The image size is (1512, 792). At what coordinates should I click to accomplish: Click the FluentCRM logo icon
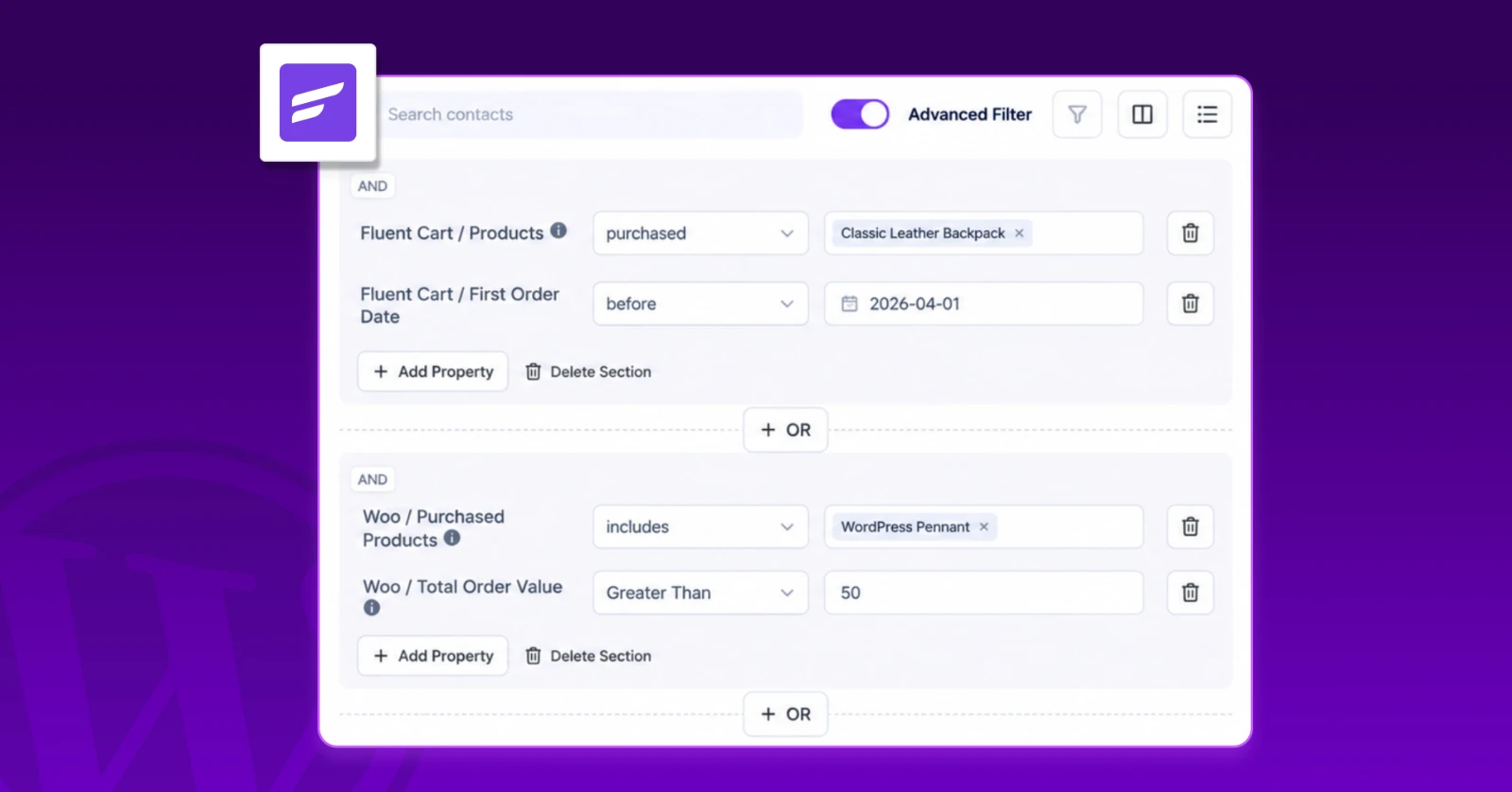(318, 102)
